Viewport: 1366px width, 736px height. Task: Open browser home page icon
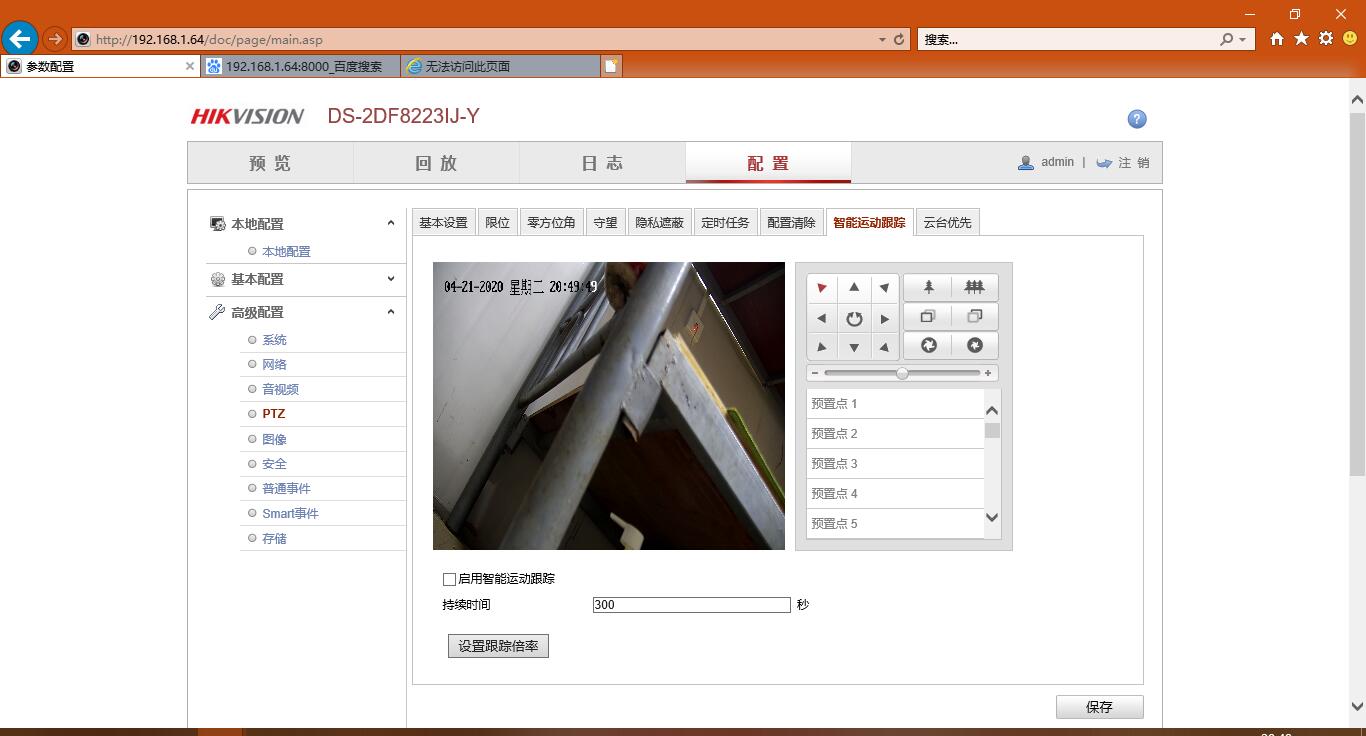pyautogui.click(x=1277, y=39)
